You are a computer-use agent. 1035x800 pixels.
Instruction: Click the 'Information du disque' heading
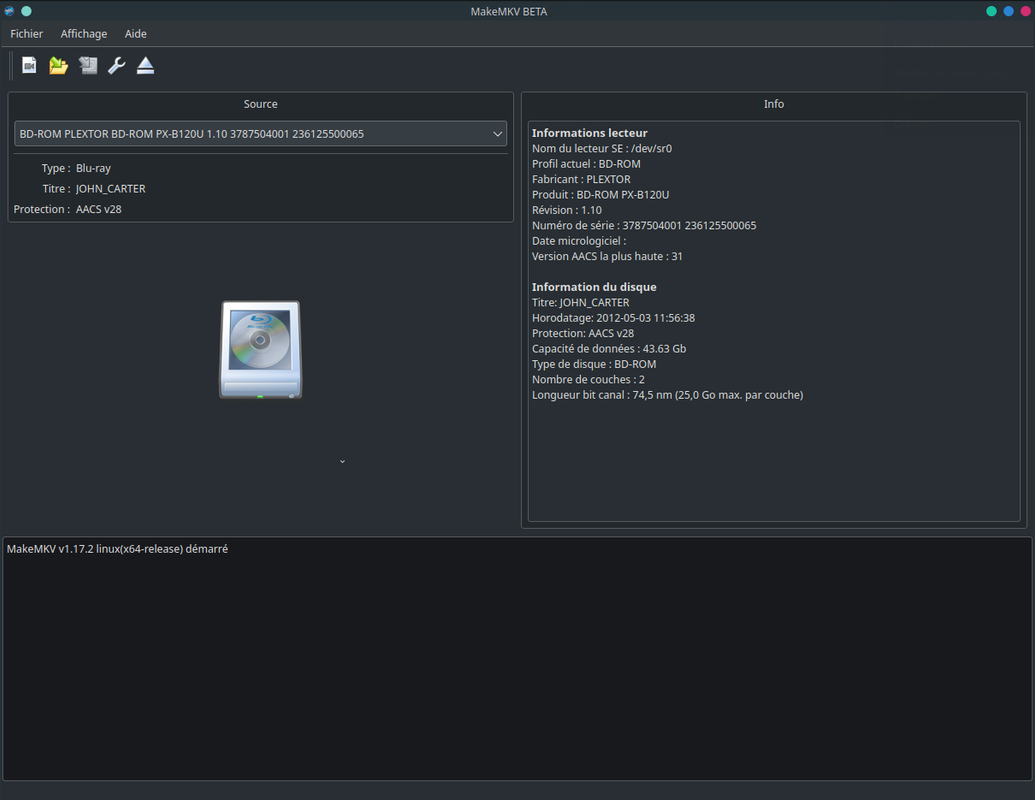(594, 287)
